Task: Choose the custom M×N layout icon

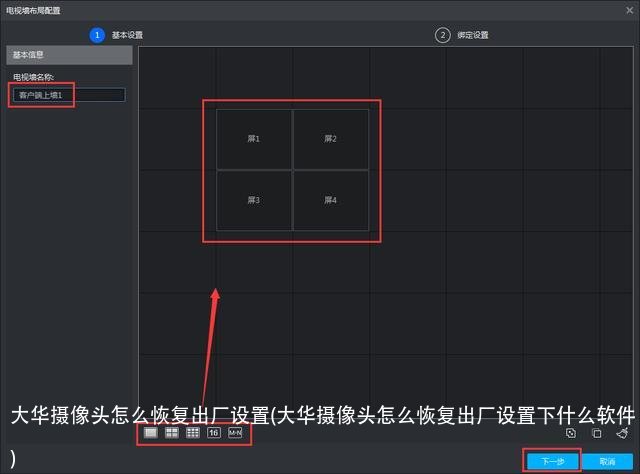Action: pos(235,432)
